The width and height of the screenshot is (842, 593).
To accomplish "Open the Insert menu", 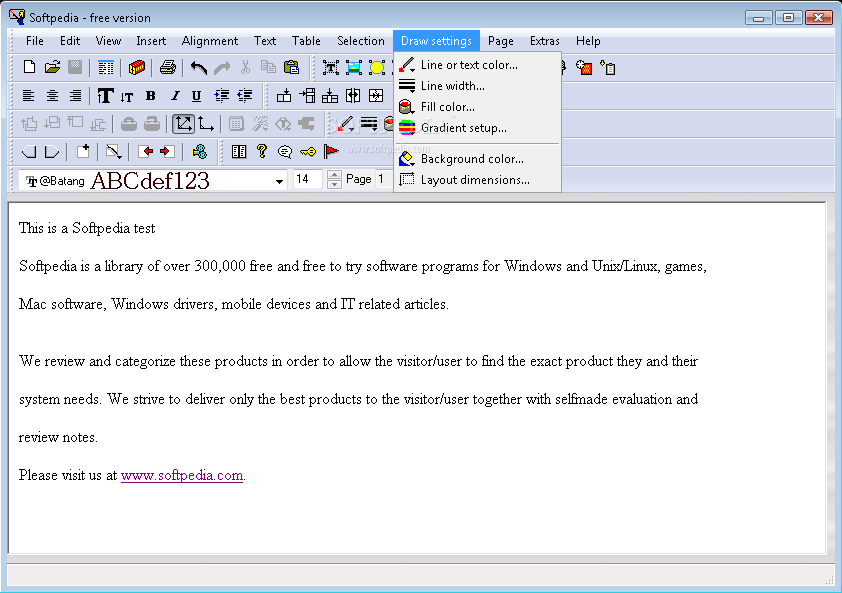I will [151, 41].
